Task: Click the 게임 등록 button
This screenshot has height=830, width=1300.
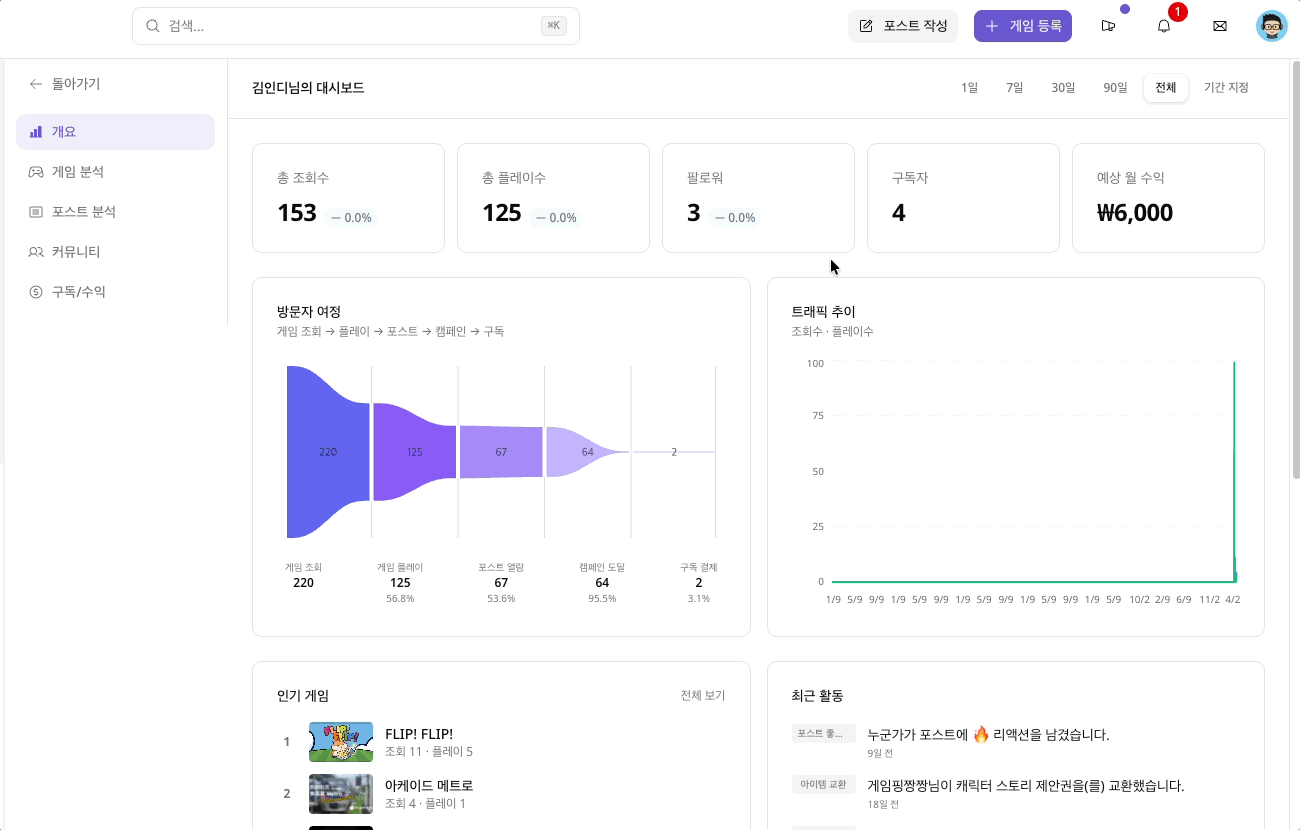Action: 1022,26
